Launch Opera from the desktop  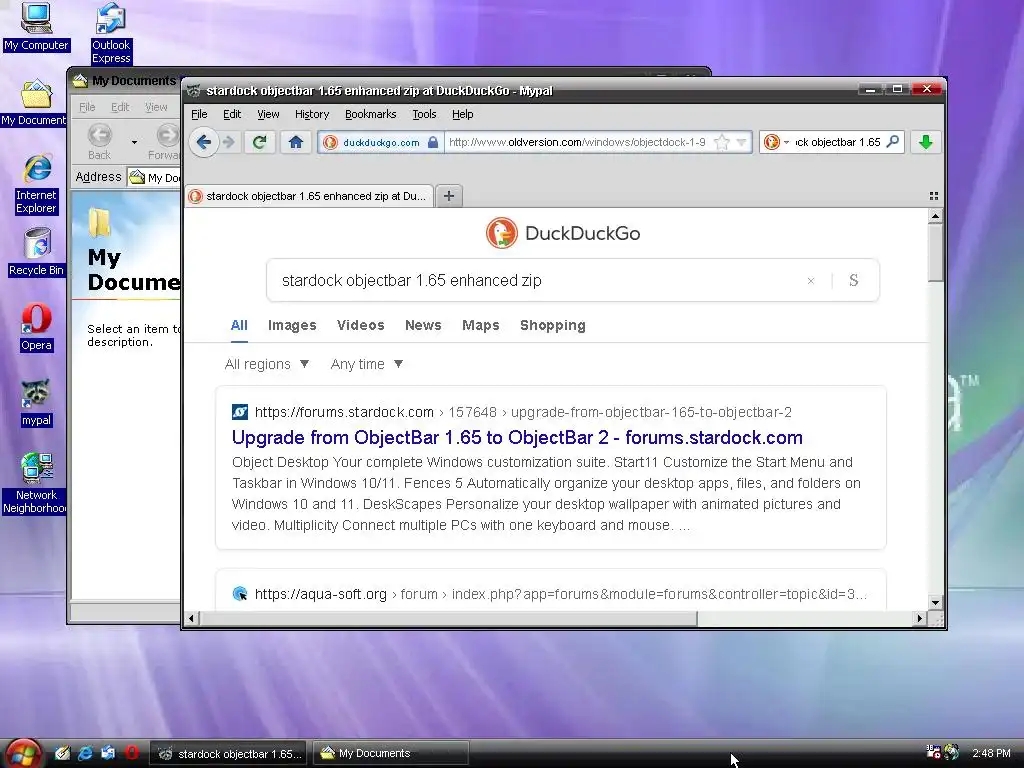(37, 327)
